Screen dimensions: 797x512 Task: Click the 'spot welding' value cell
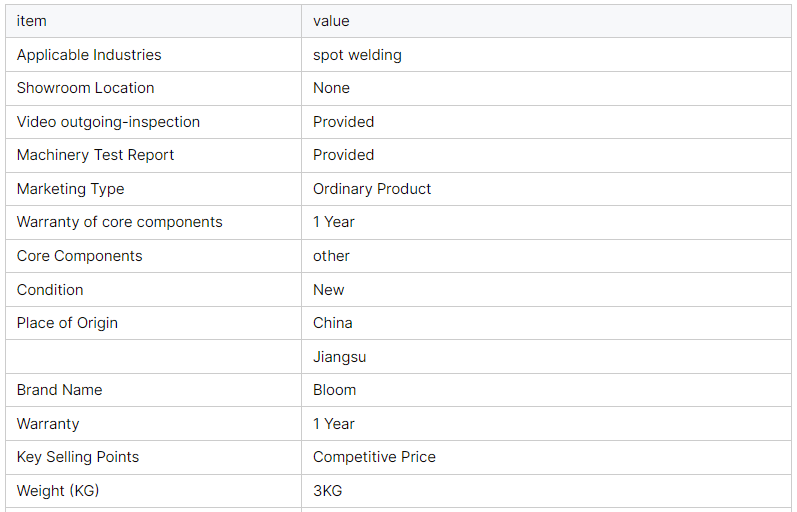[x=357, y=55]
